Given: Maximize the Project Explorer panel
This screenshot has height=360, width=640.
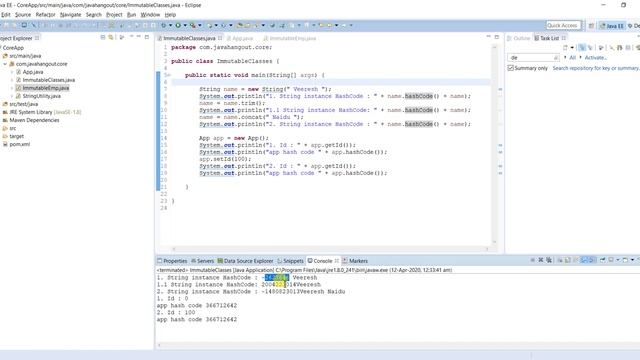Looking at the screenshot, I should point(147,37).
